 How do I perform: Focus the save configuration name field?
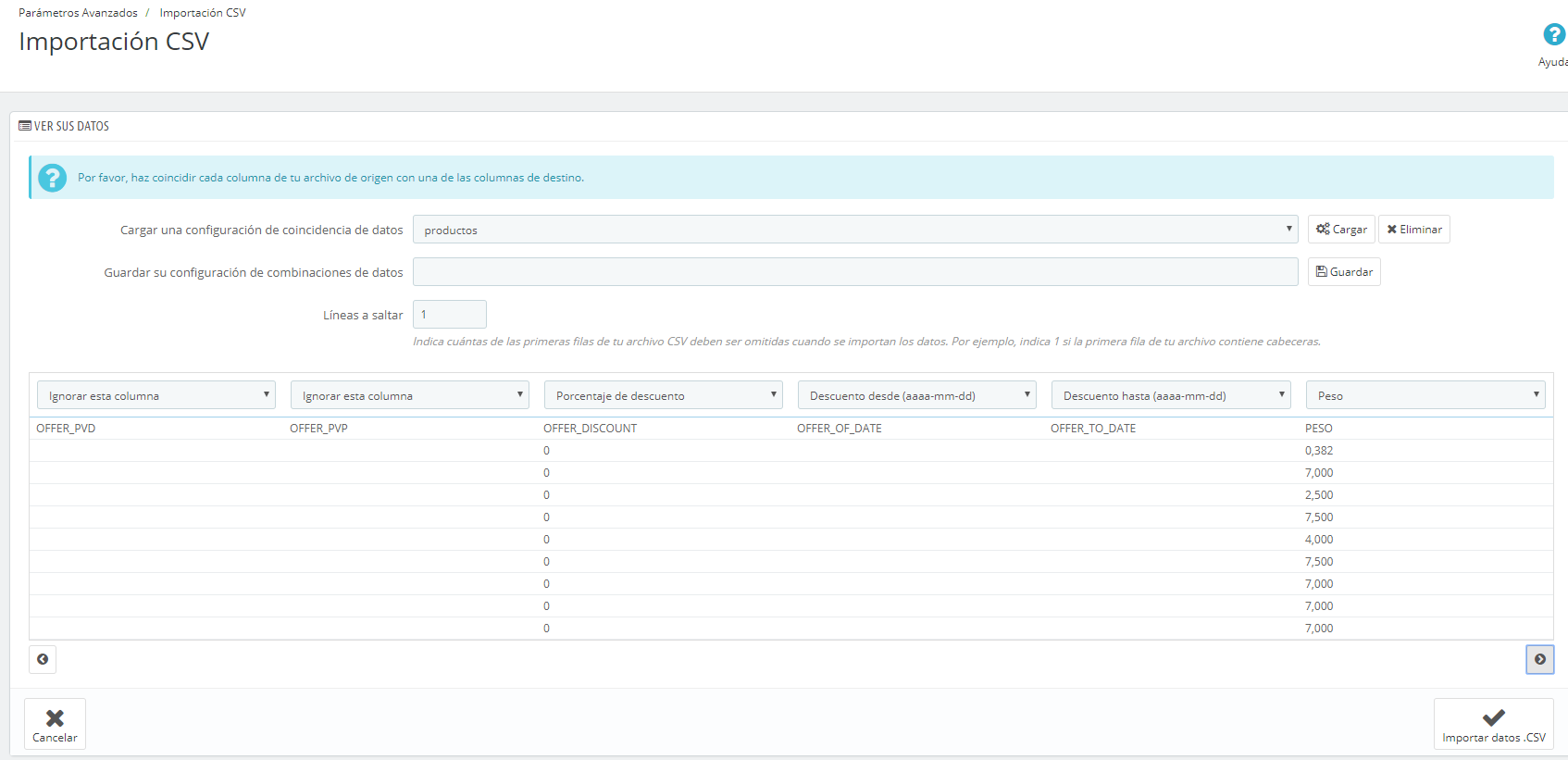pos(855,272)
